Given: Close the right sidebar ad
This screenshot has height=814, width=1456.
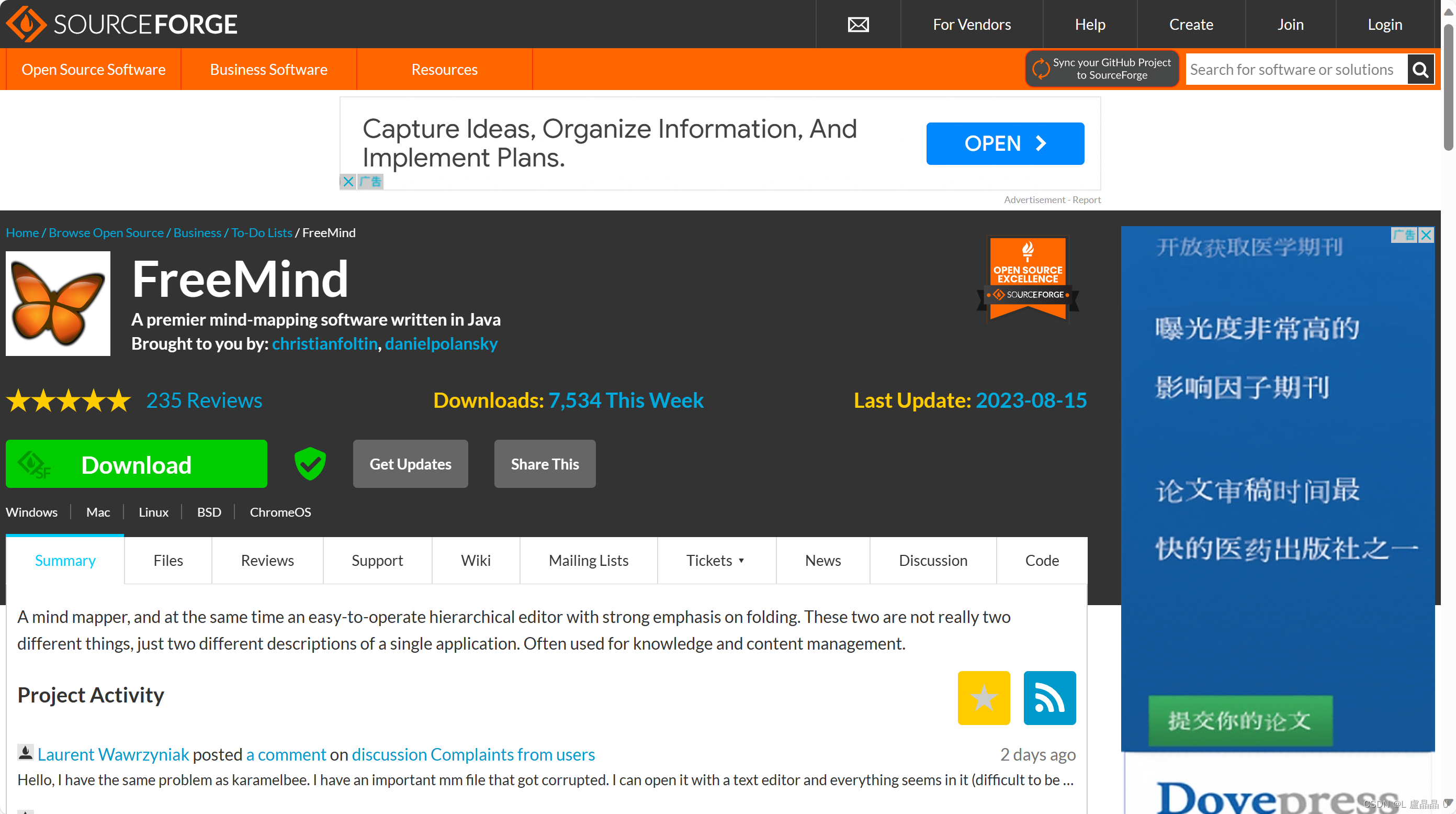Looking at the screenshot, I should tap(1426, 235).
